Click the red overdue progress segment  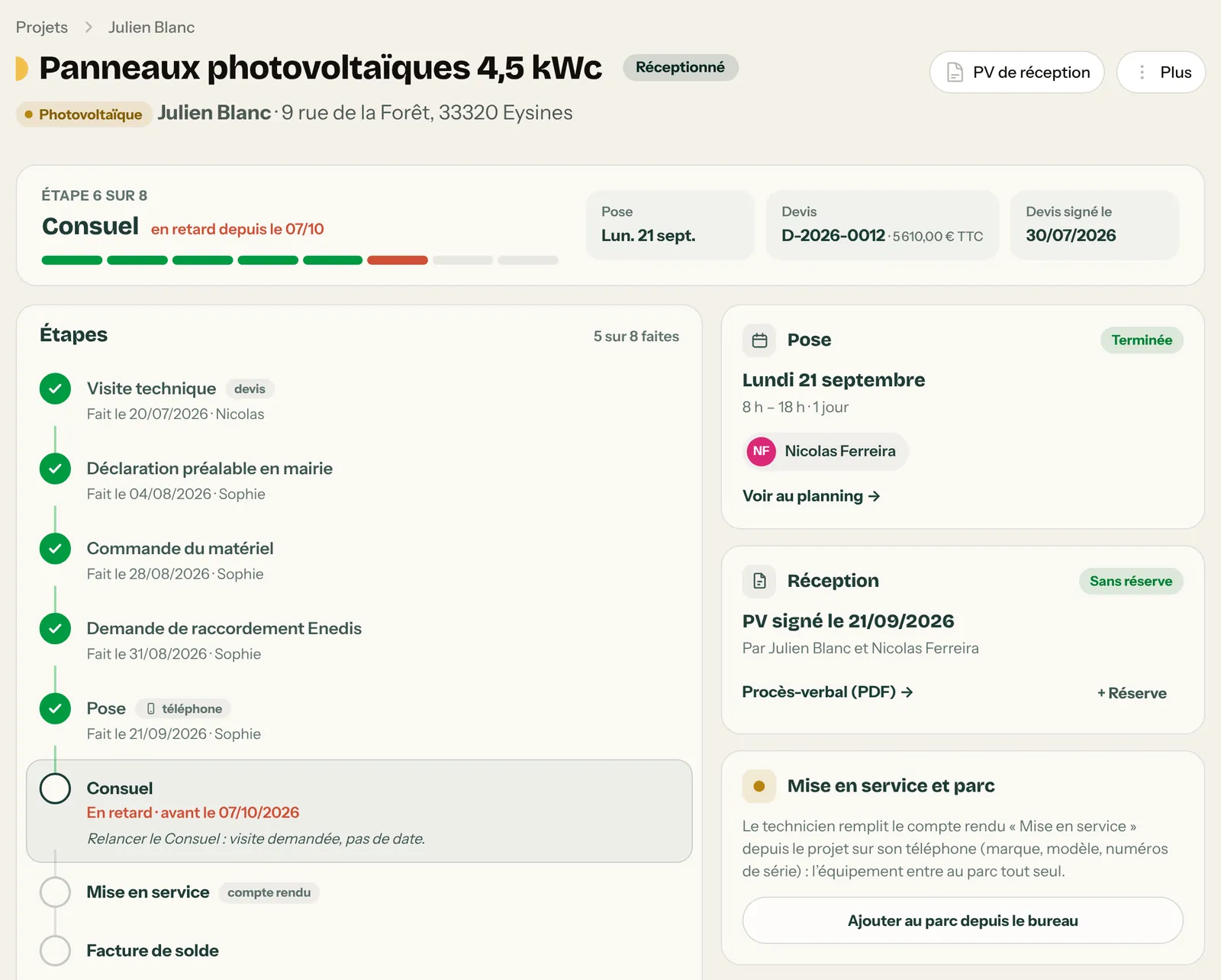(397, 260)
